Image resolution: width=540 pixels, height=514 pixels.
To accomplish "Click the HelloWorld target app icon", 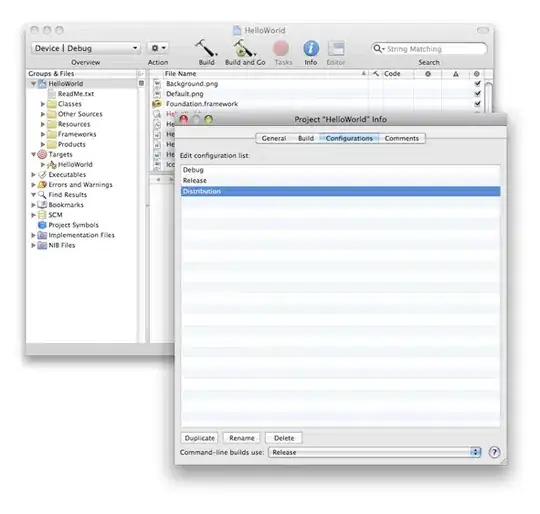I will tap(52, 165).
